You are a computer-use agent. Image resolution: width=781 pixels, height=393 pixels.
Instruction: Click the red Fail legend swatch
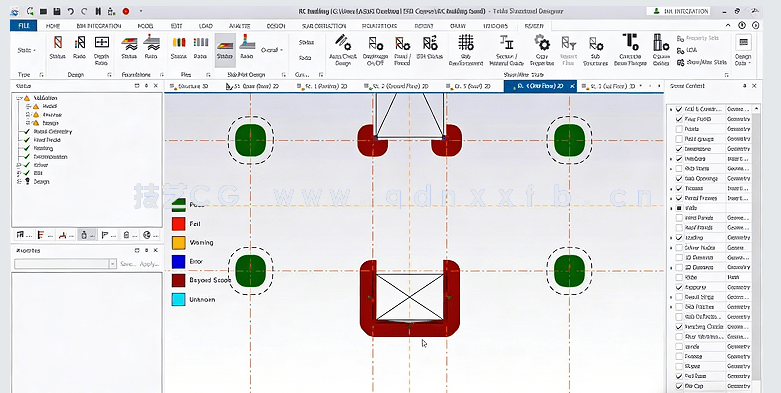pos(178,224)
